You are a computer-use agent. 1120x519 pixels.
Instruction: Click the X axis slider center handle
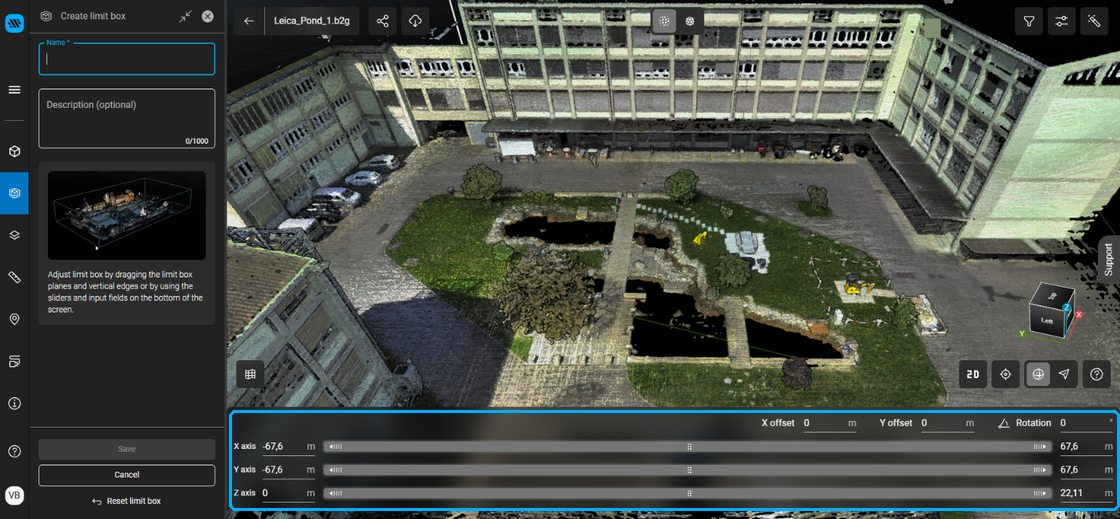coord(689,447)
